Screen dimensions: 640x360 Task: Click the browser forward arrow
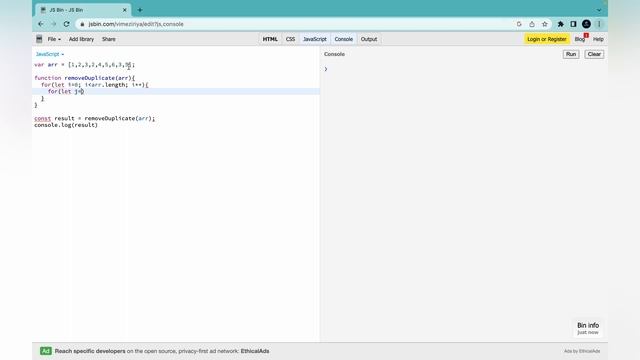pyautogui.click(x=53, y=24)
